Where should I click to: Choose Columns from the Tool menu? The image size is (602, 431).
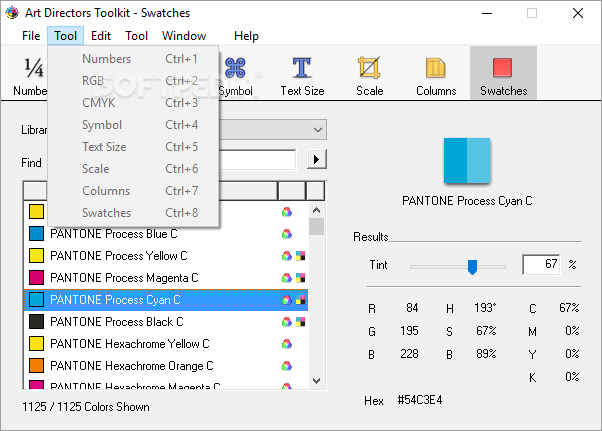pos(133,191)
